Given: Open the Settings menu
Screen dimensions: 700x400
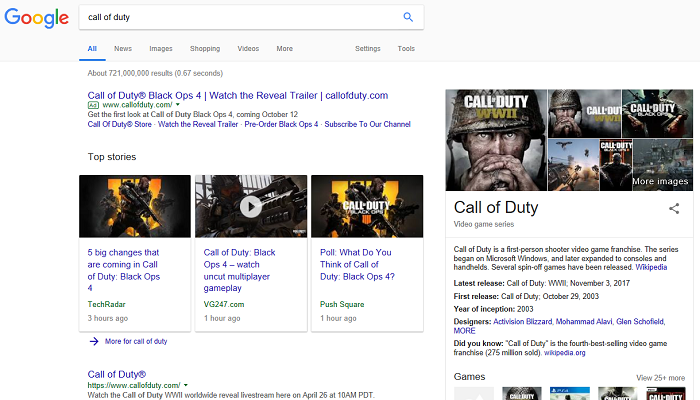Looking at the screenshot, I should [367, 49].
